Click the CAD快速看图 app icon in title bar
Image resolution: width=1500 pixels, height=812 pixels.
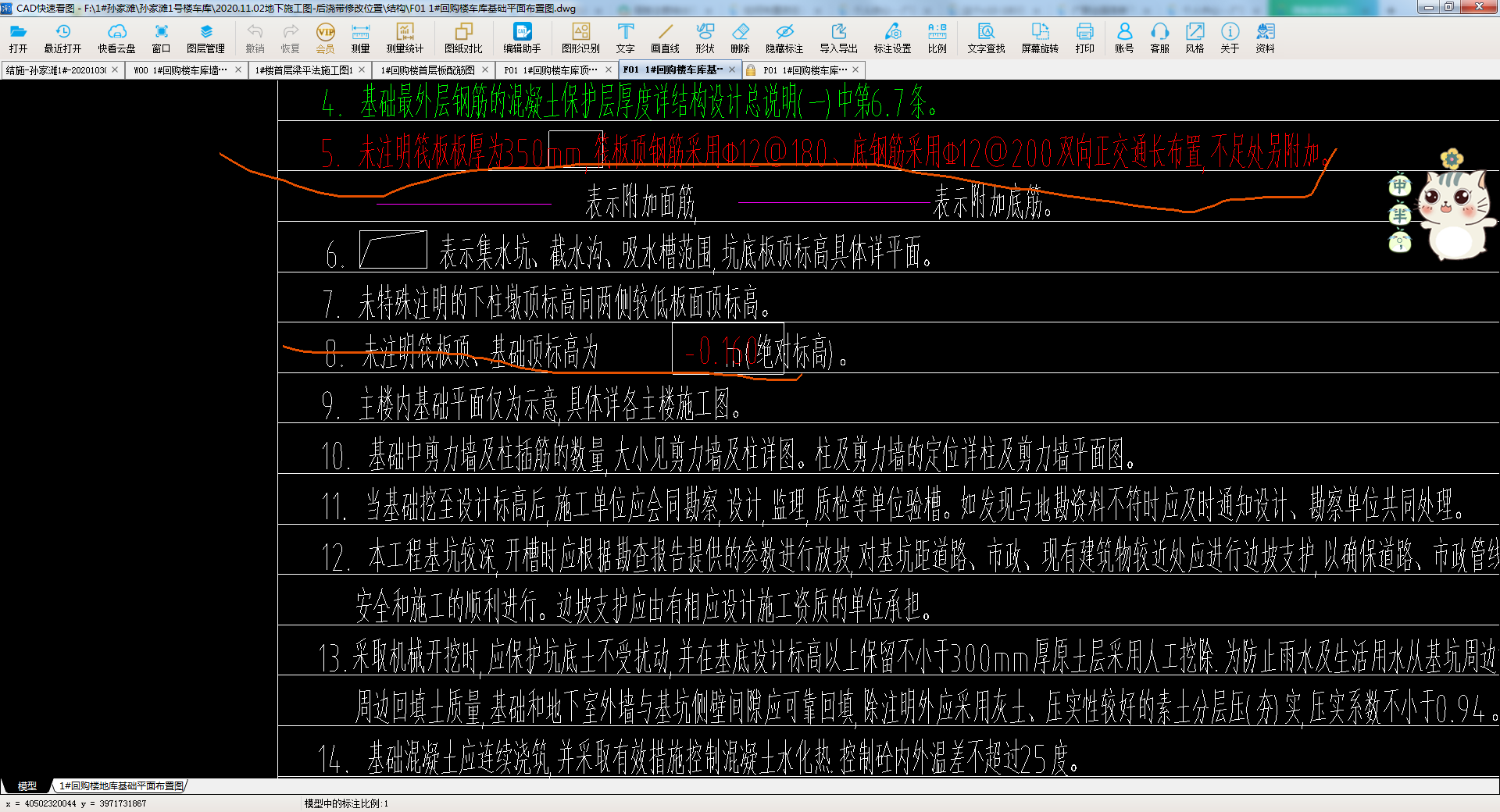click(7, 8)
